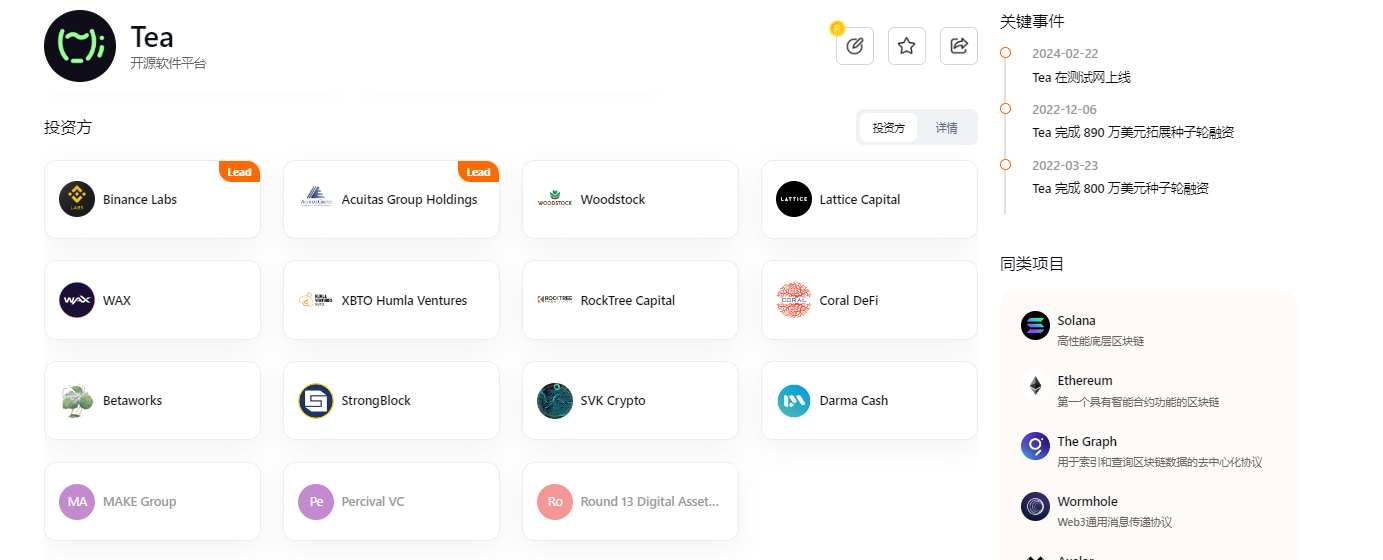
Task: Click the Percival VC Pe avatar
Action: click(316, 501)
